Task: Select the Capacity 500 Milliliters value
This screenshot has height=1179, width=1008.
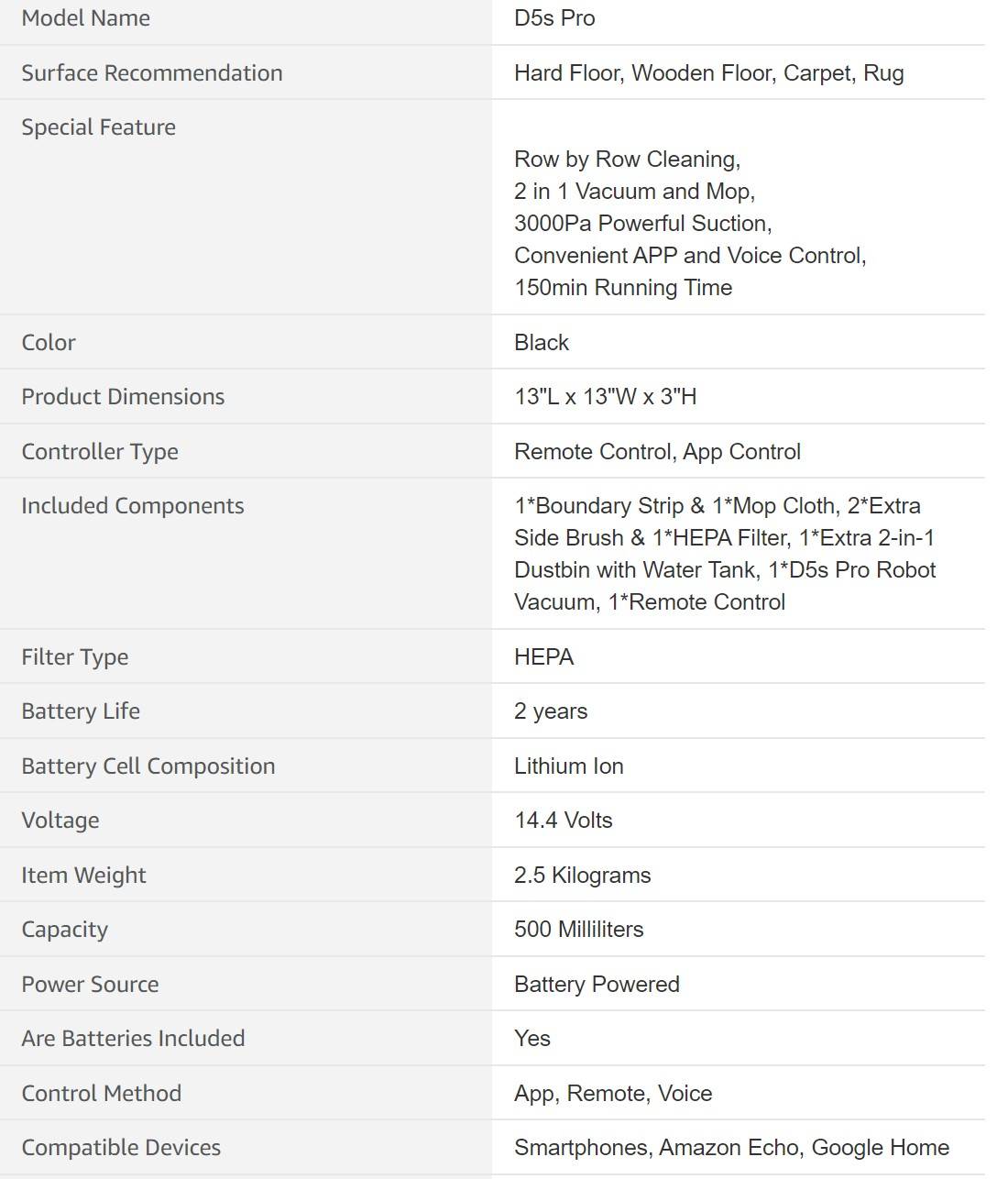Action: coord(579,930)
